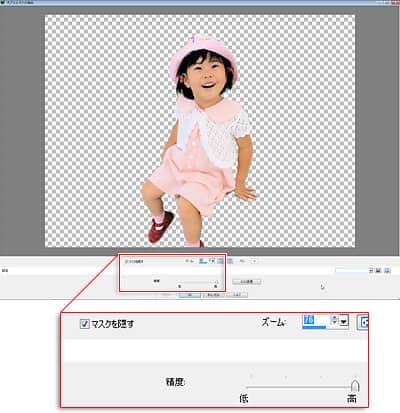Click the view icon just outside the red box
The image size is (400, 413).
pyautogui.click(x=230, y=261)
